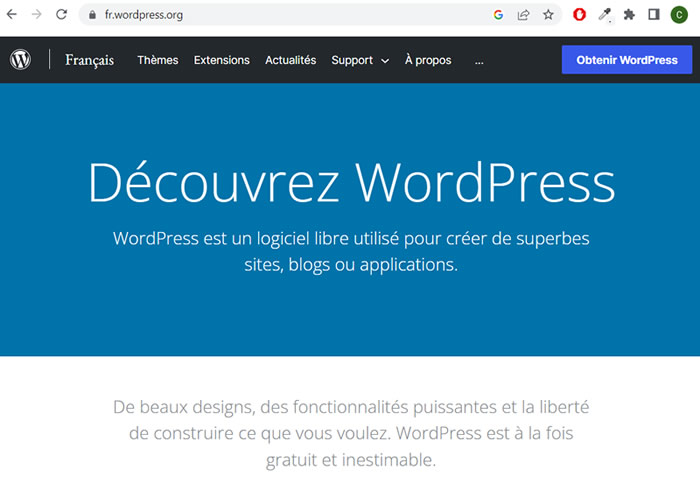Viewport: 700px width, 490px height.
Task: Open the Thèmes menu item
Action: click(157, 60)
